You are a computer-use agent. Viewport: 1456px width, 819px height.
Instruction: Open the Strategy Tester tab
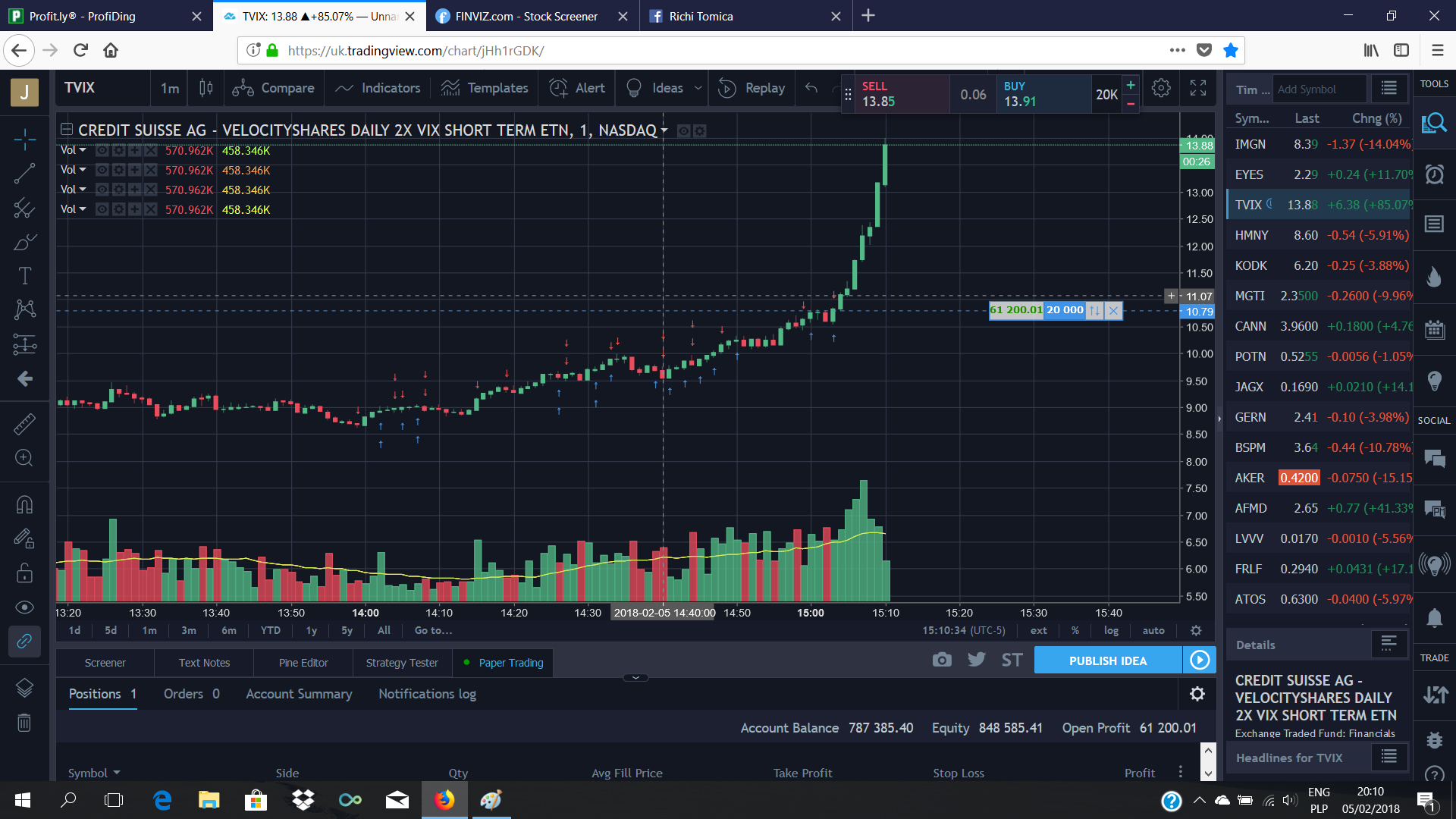(402, 663)
